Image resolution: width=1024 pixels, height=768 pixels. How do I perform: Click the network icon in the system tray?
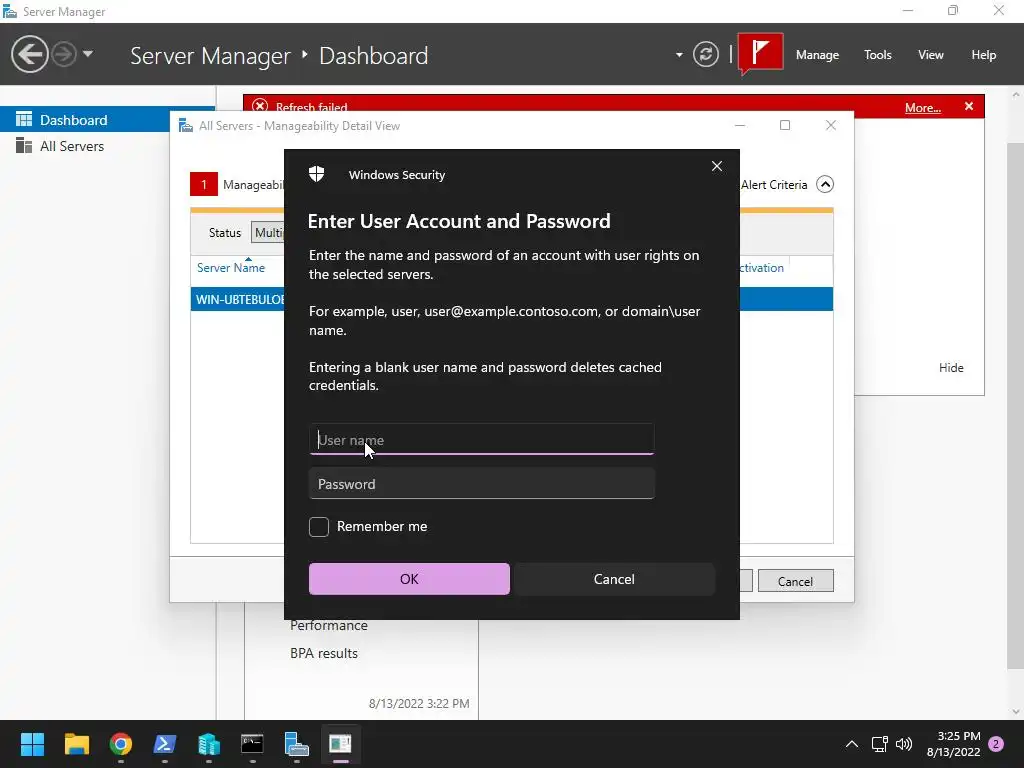click(879, 744)
